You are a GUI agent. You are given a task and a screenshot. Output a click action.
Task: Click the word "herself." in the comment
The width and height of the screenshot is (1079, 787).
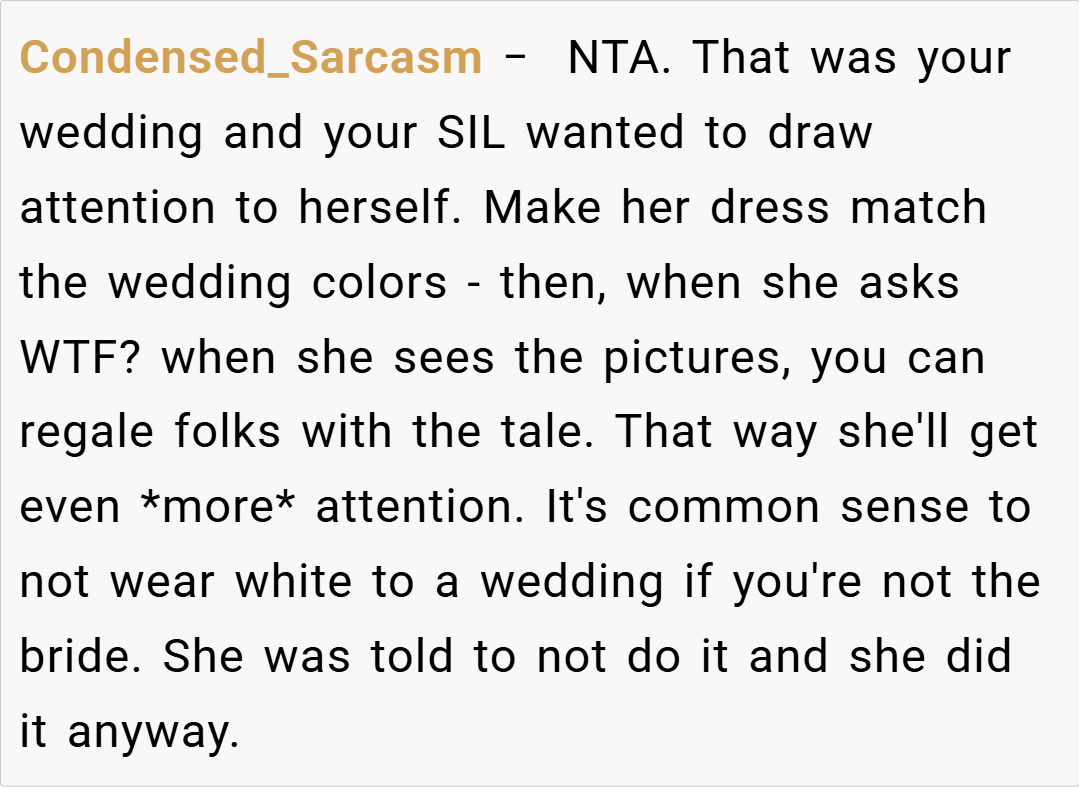384,208
